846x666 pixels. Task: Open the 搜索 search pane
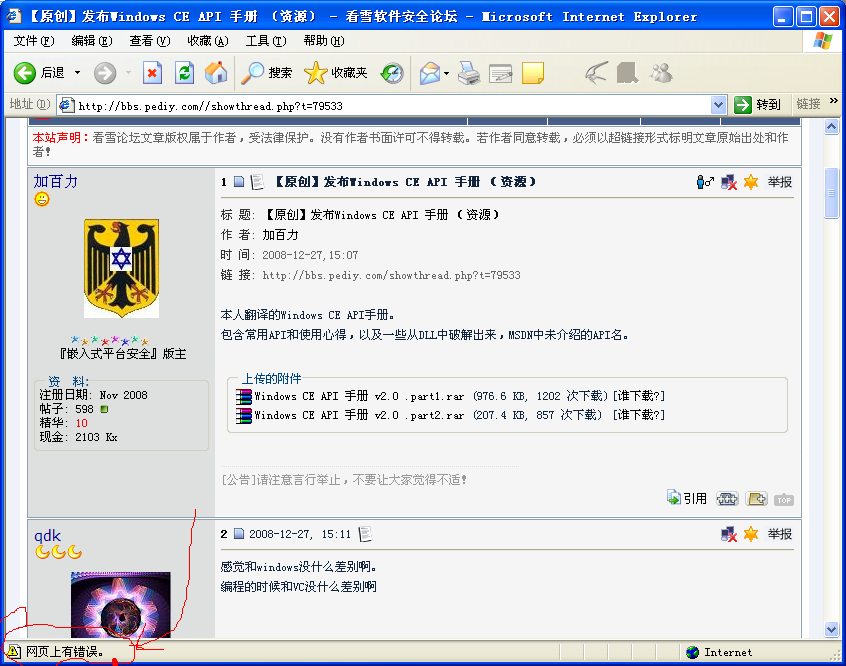click(267, 73)
